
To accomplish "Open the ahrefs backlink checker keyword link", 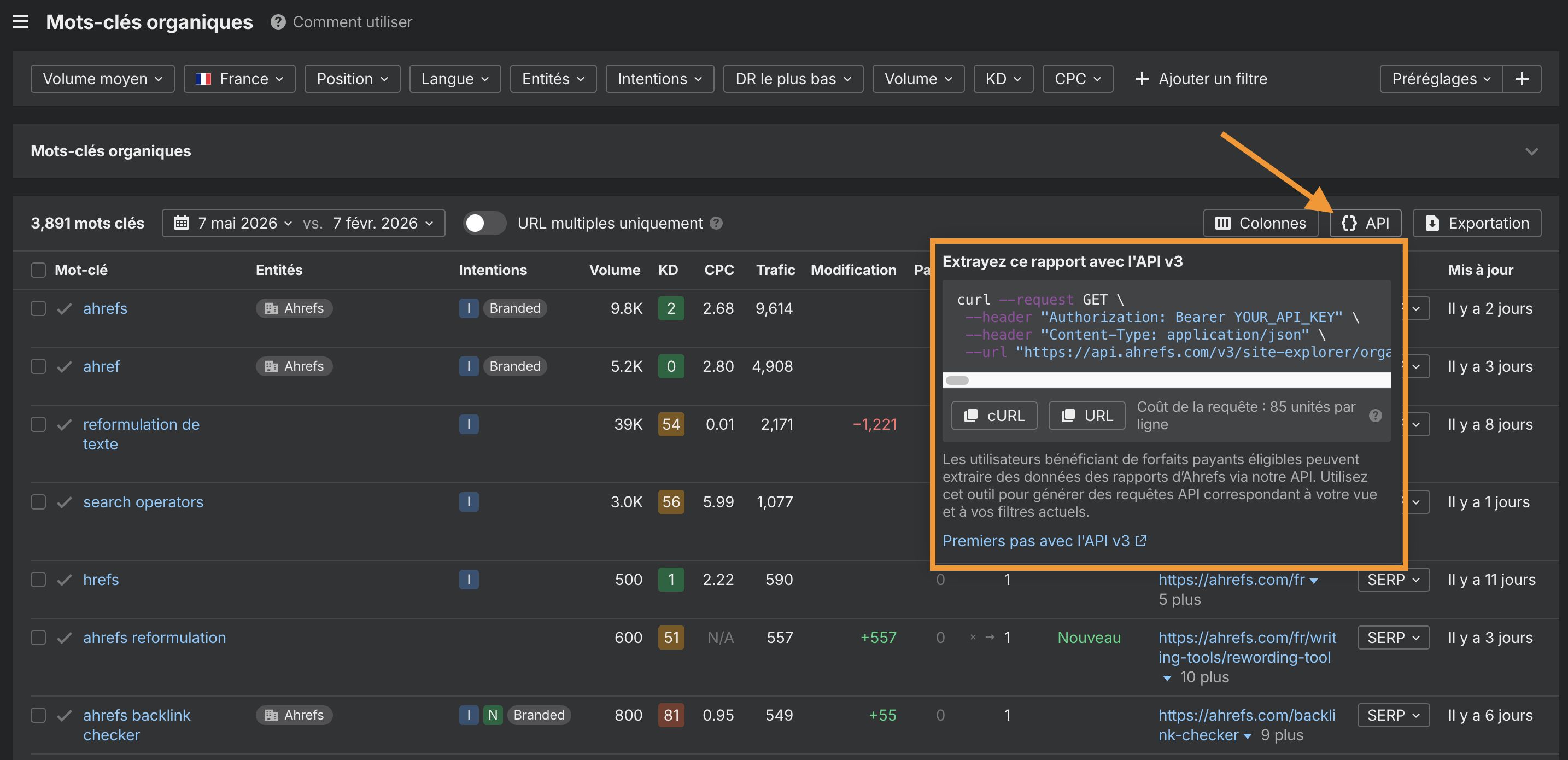I will (137, 724).
